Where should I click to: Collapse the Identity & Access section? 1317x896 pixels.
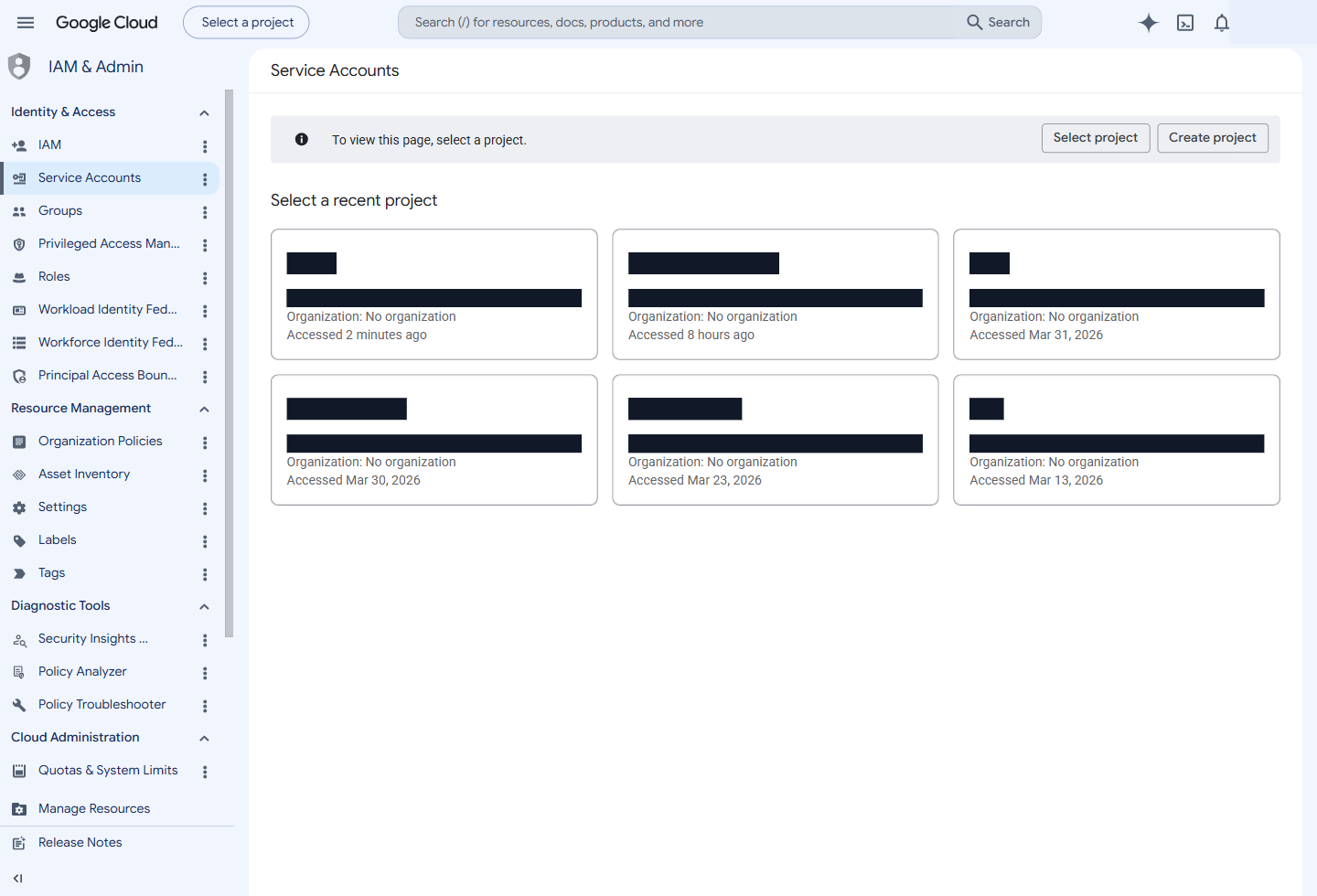(204, 112)
